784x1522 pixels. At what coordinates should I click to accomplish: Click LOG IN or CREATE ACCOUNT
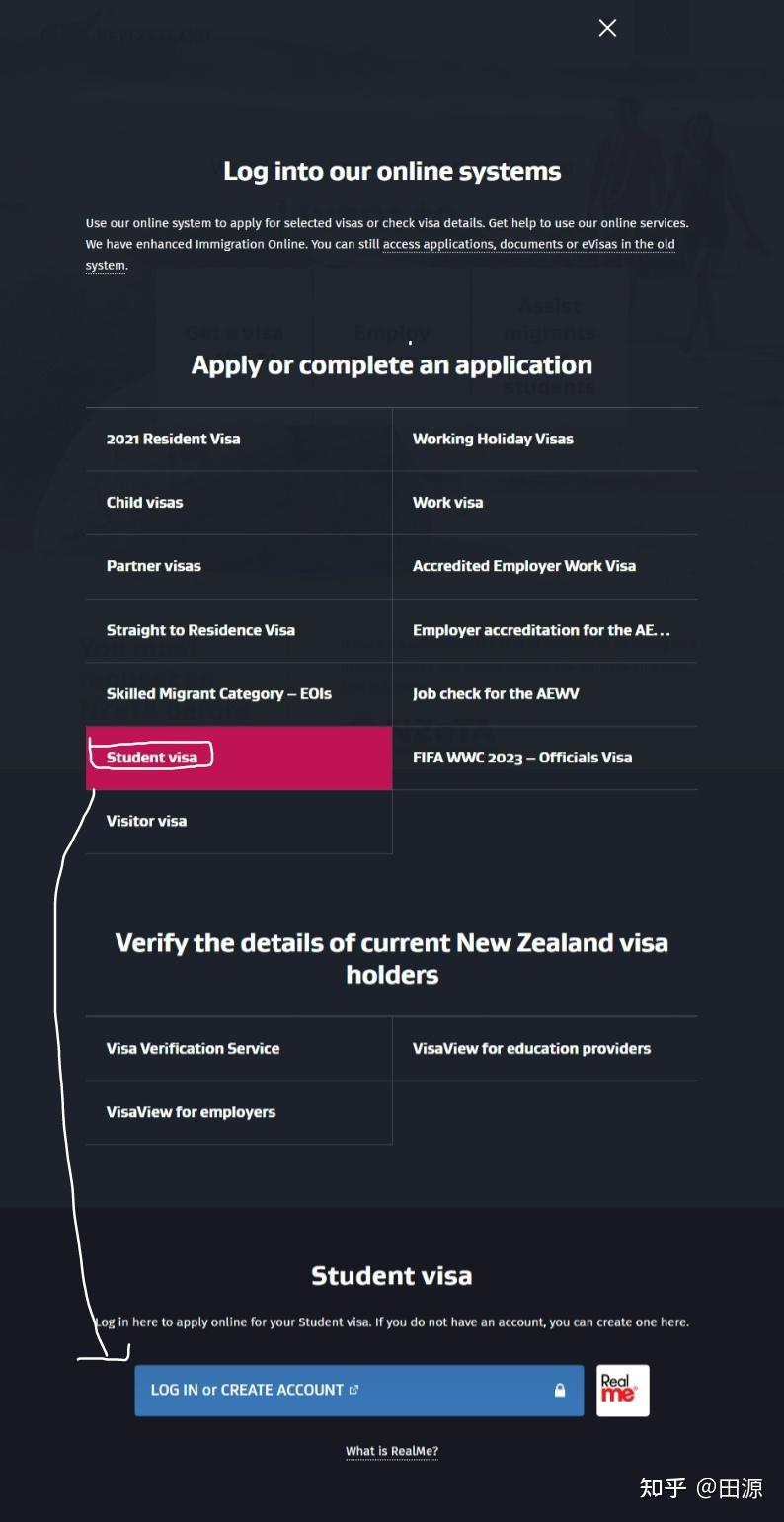tap(358, 1390)
